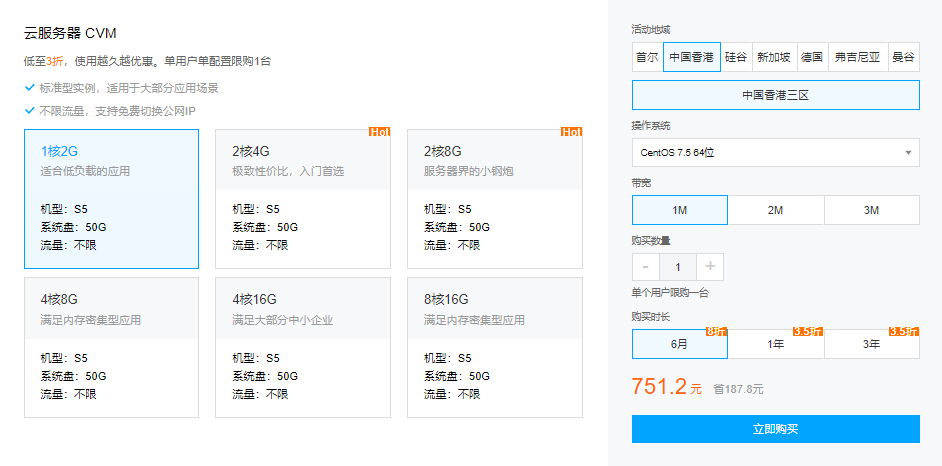Click the 云服务器 CVM heading
This screenshot has height=466, width=942.
point(70,33)
